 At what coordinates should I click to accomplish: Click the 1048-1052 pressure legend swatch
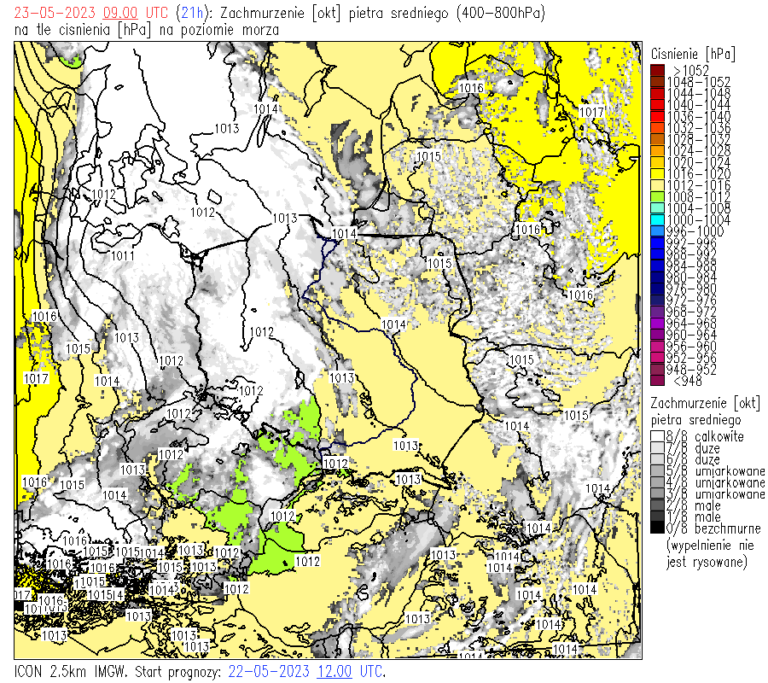(656, 81)
